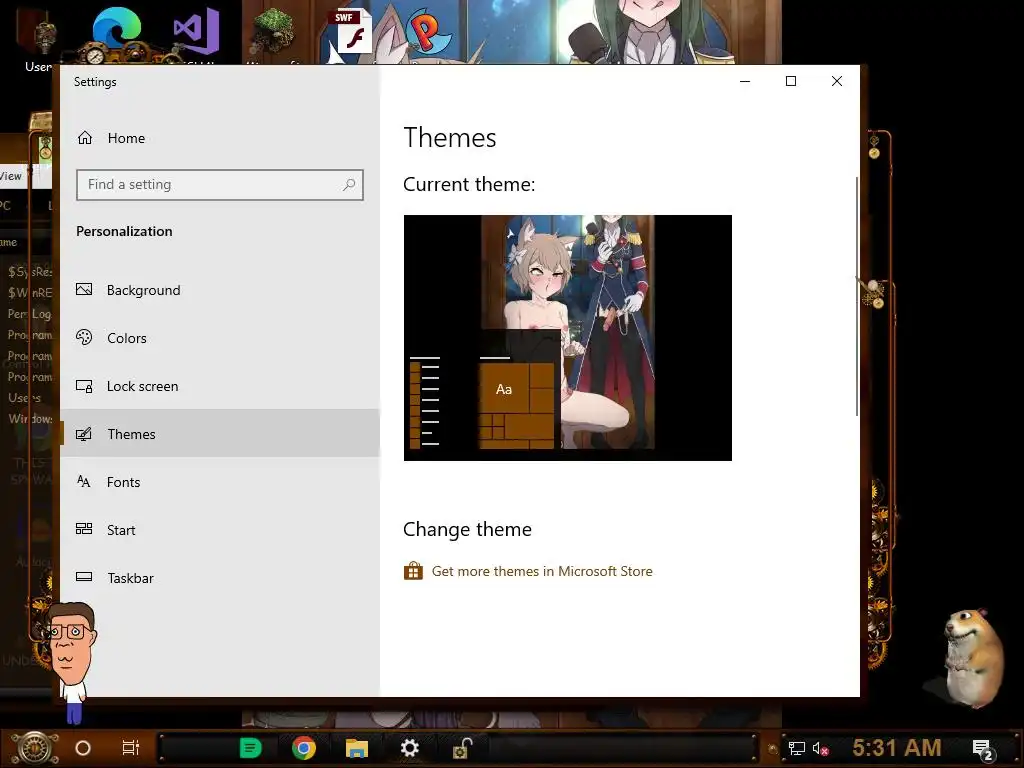The height and width of the screenshot is (768, 1024).
Task: Click the colorful P desktop icon
Action: [428, 33]
